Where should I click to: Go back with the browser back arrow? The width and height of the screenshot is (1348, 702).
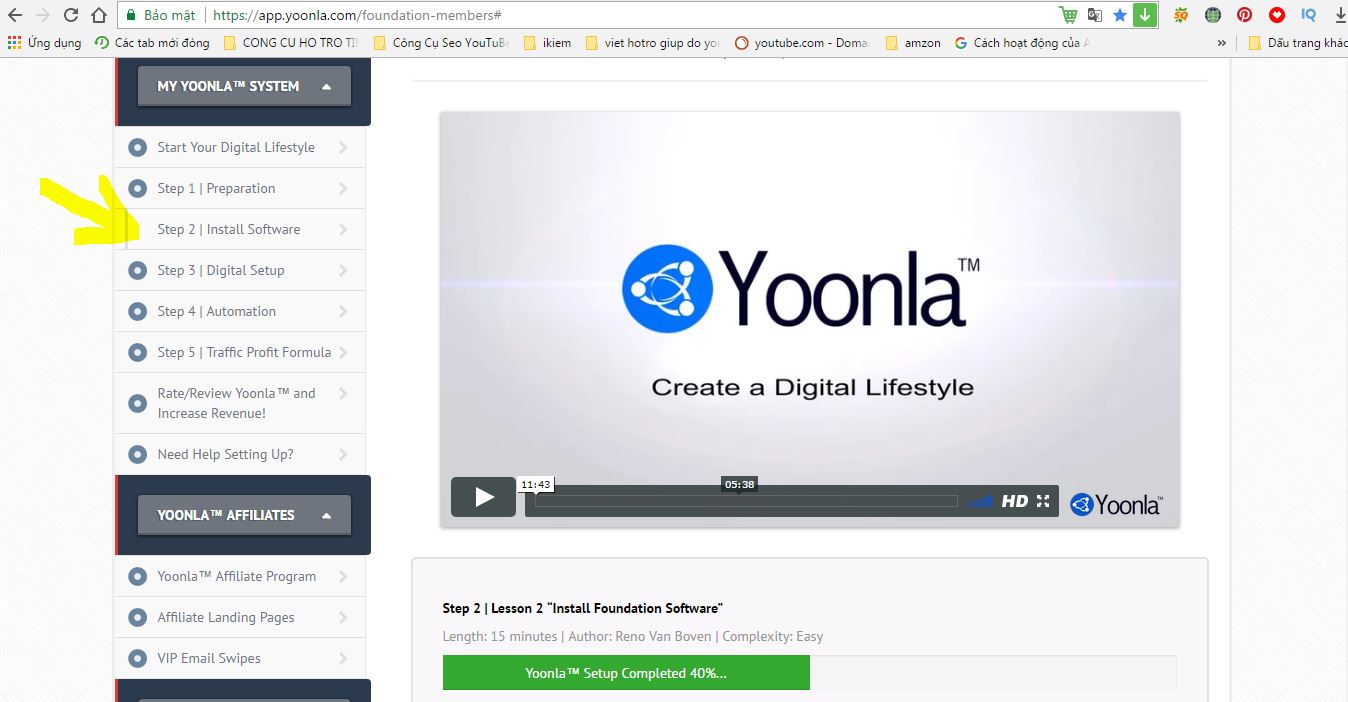click(x=15, y=15)
